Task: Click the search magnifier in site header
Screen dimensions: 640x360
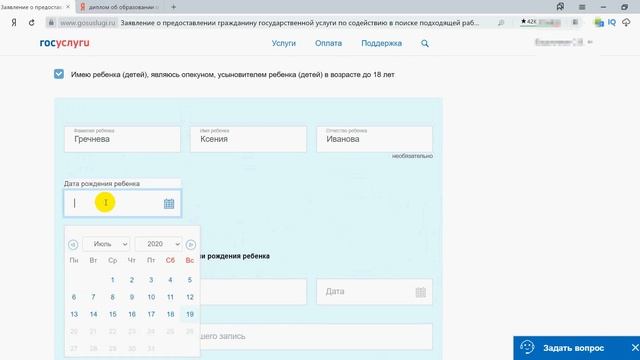Action: coord(425,43)
